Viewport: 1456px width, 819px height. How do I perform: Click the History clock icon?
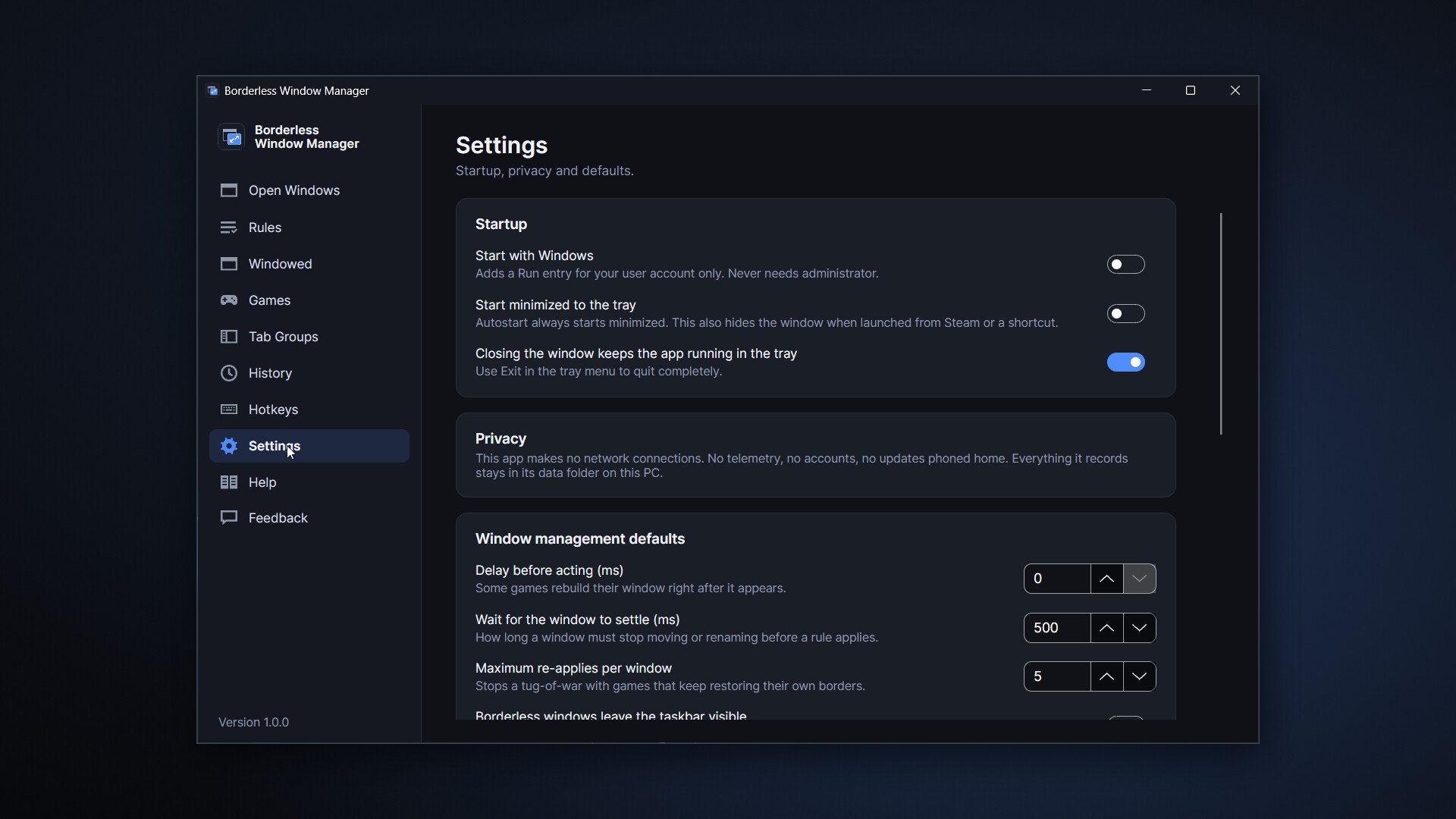pyautogui.click(x=229, y=373)
